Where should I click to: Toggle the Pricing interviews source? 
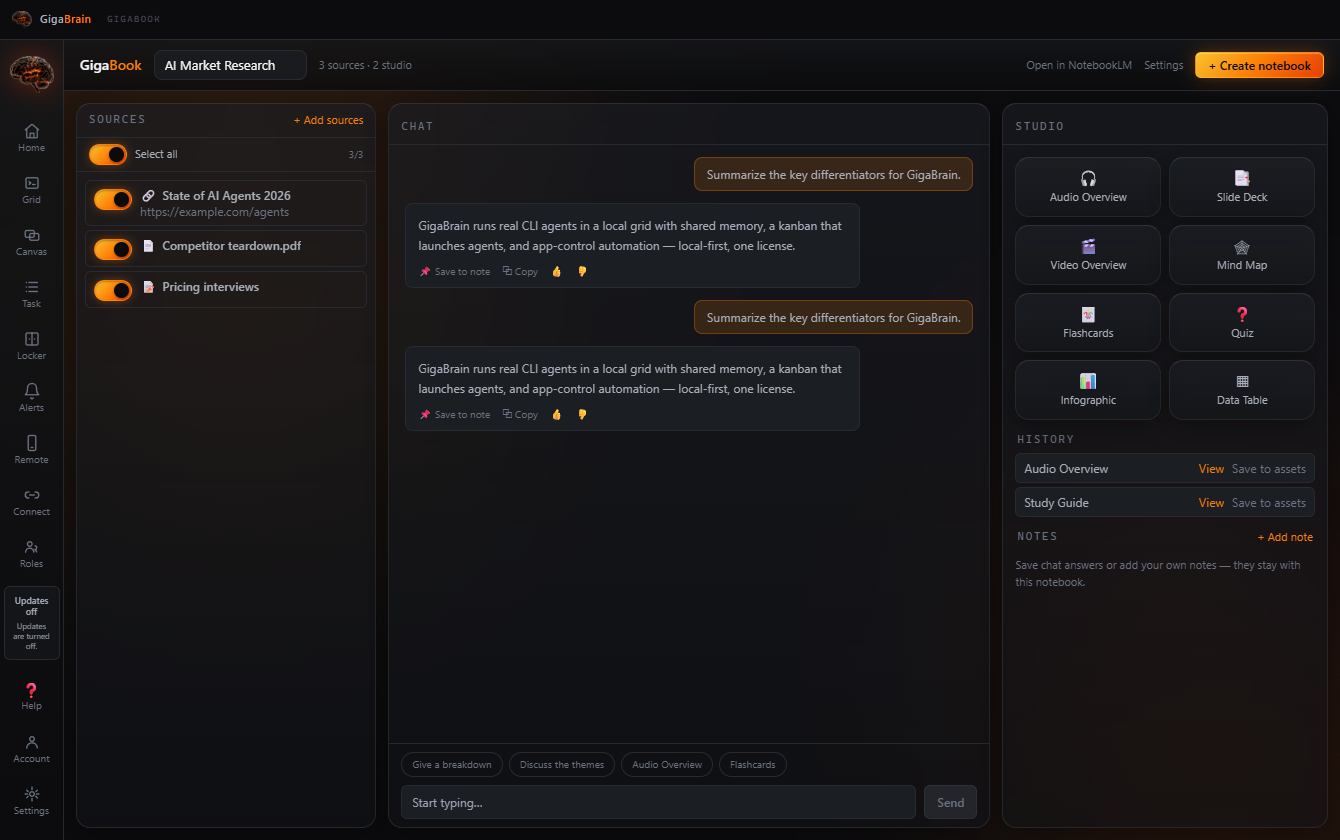pos(113,290)
